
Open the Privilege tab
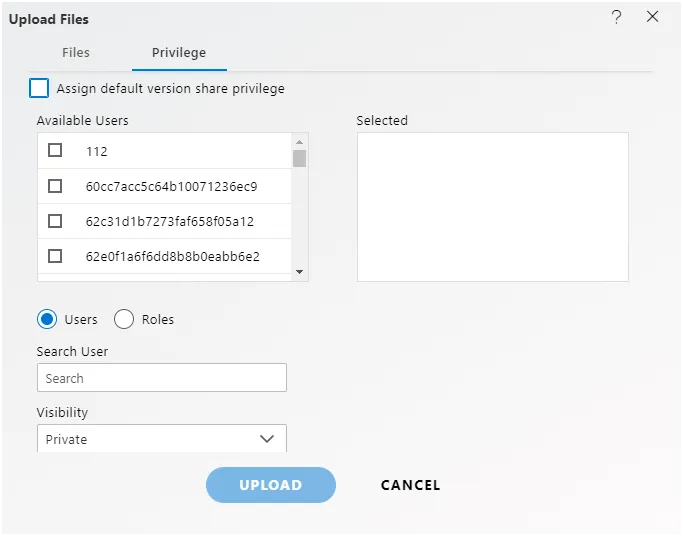coord(179,53)
